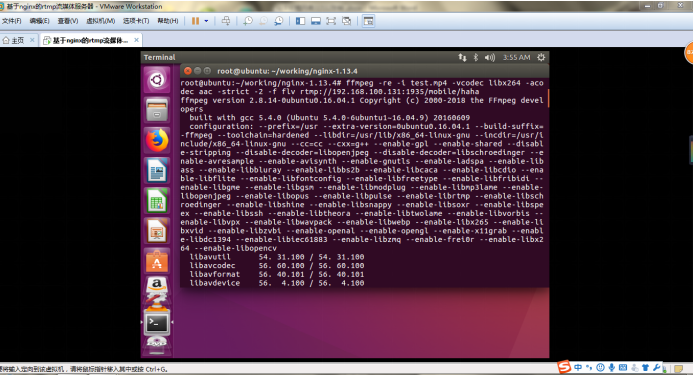Click the console view toolbar icon

point(368,21)
